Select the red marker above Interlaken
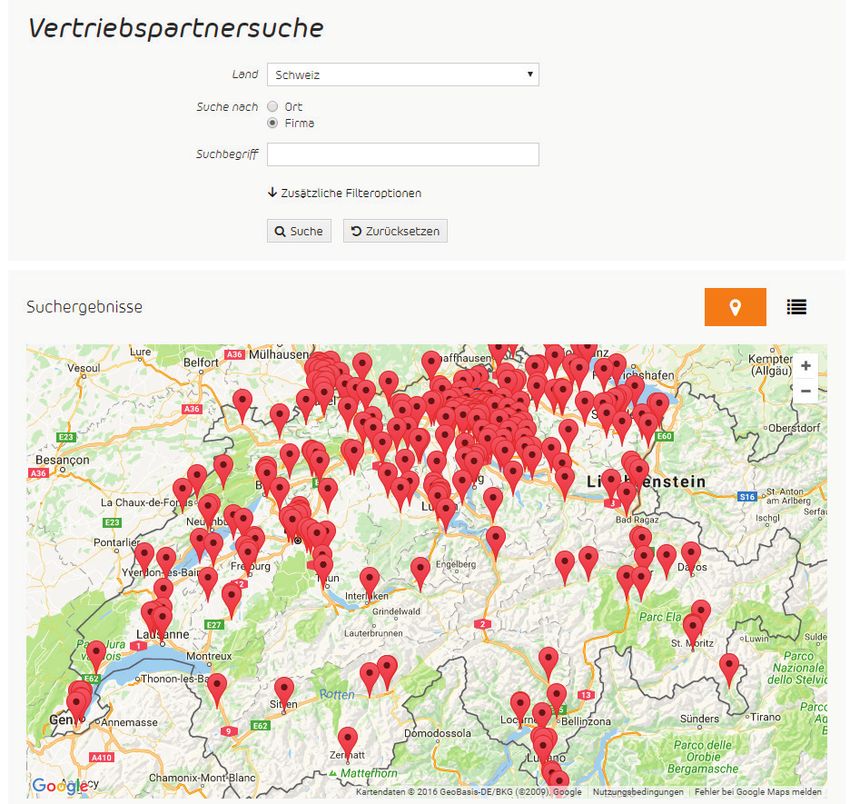Image resolution: width=850 pixels, height=804 pixels. 369,580
